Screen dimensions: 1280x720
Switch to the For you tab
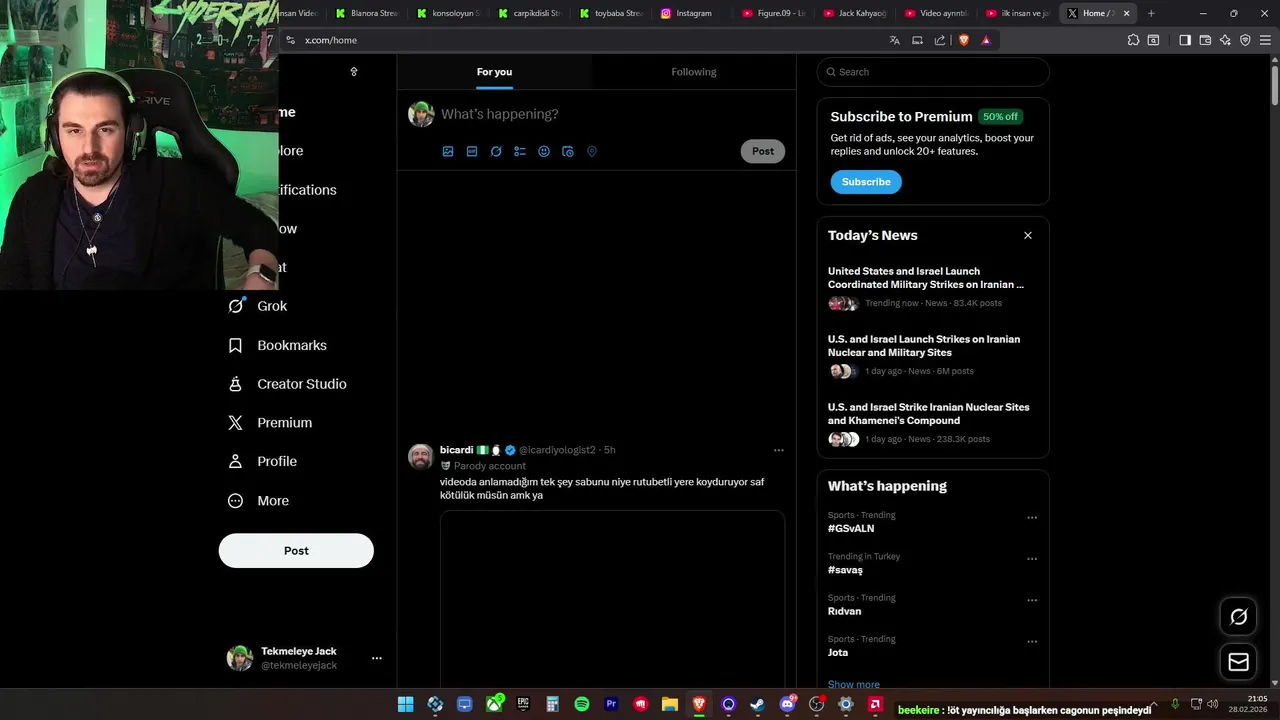(x=494, y=72)
